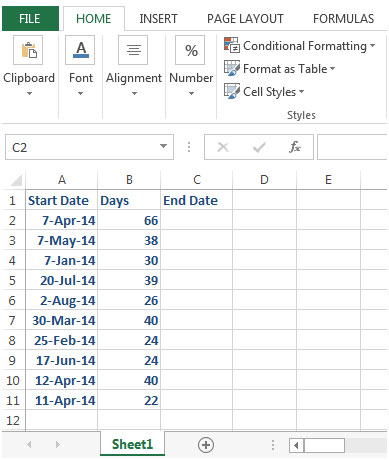Select column B header
The height and width of the screenshot is (460, 389).
pos(129,180)
